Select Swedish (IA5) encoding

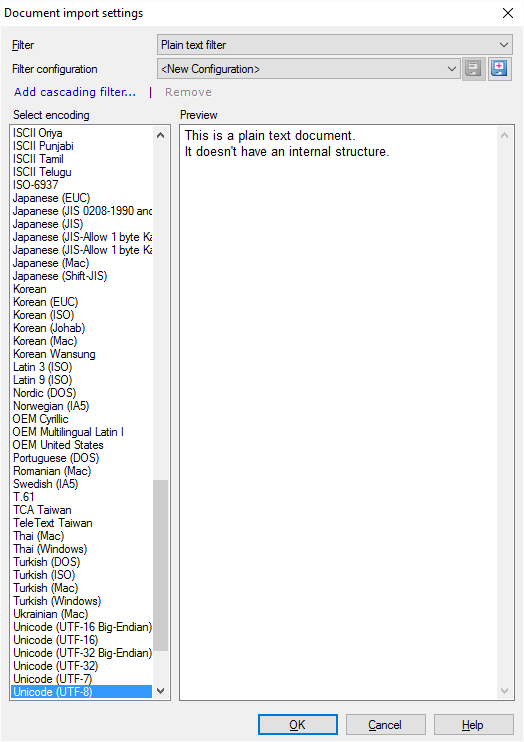tap(81, 484)
